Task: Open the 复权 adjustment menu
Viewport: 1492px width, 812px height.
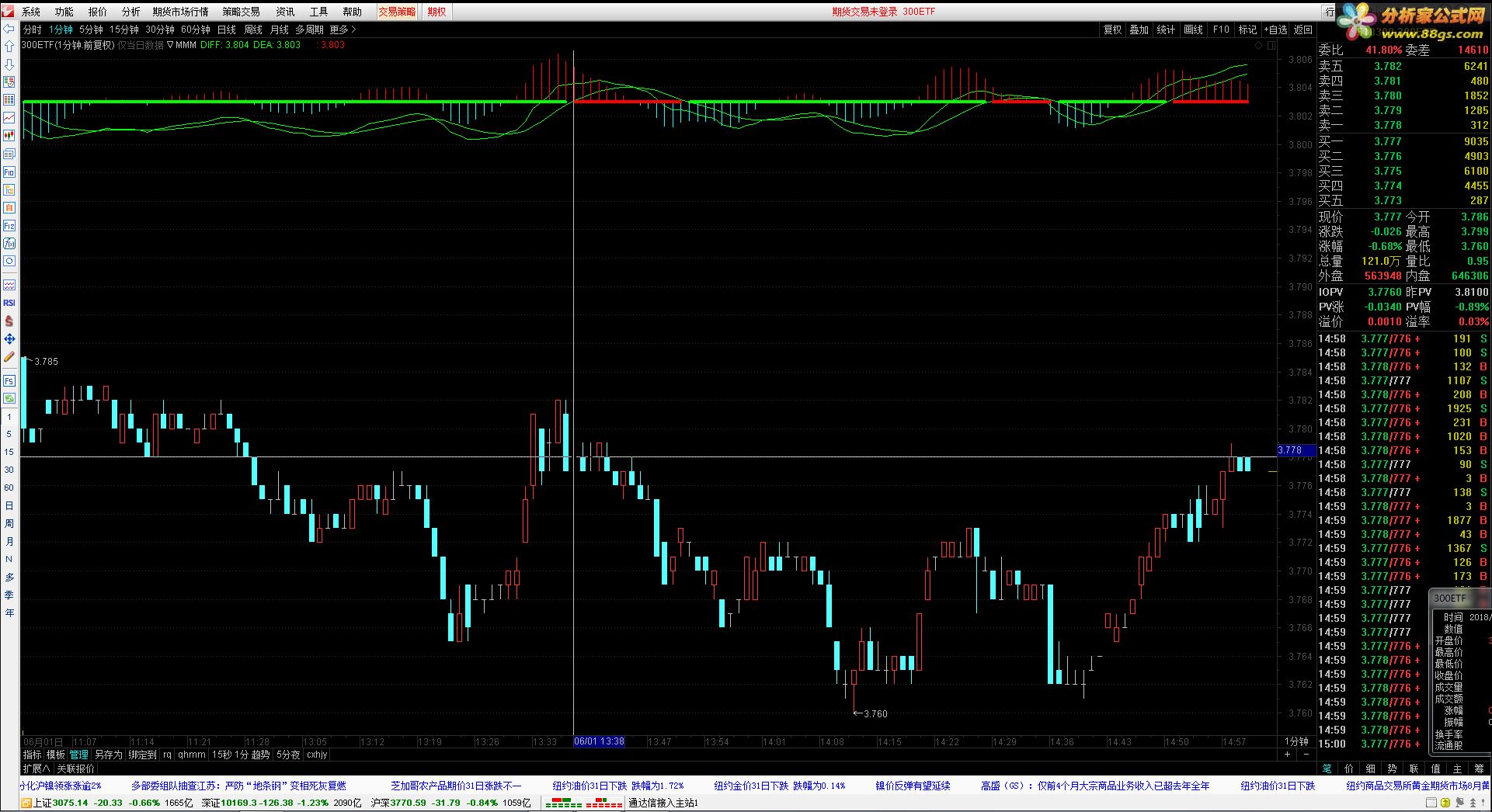Action: click(1113, 29)
